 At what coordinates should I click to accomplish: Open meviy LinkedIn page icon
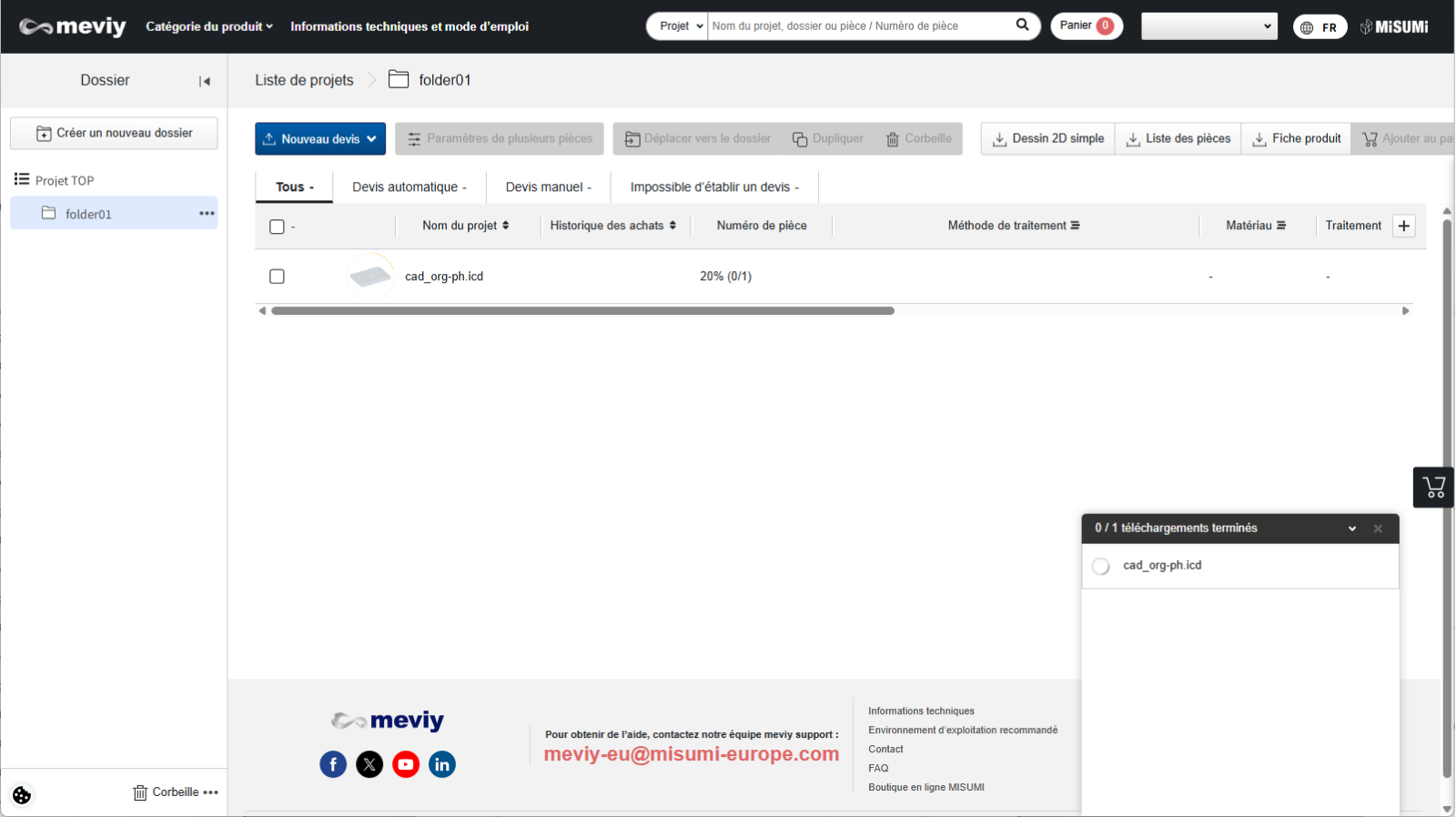[442, 764]
